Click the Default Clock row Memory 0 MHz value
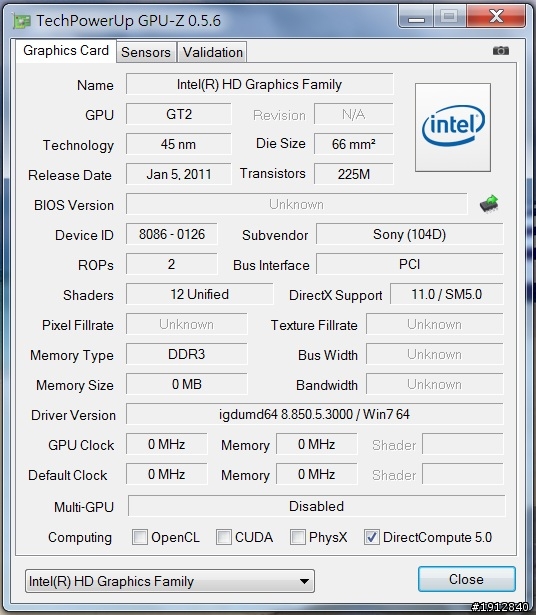536x615 pixels. (317, 474)
